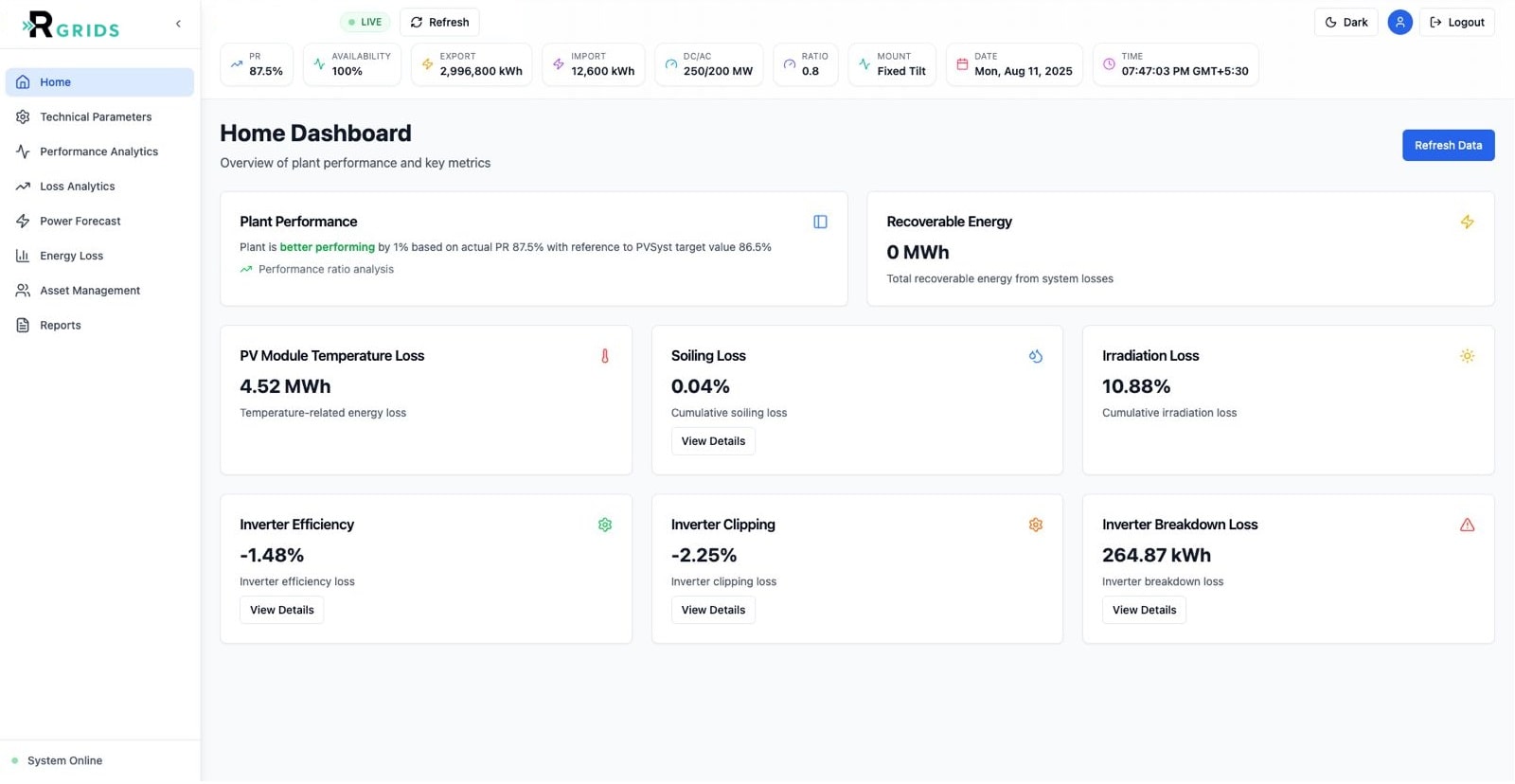The width and height of the screenshot is (1515, 784).
Task: View Details for Inverter Breakdown Loss
Action: click(1144, 610)
